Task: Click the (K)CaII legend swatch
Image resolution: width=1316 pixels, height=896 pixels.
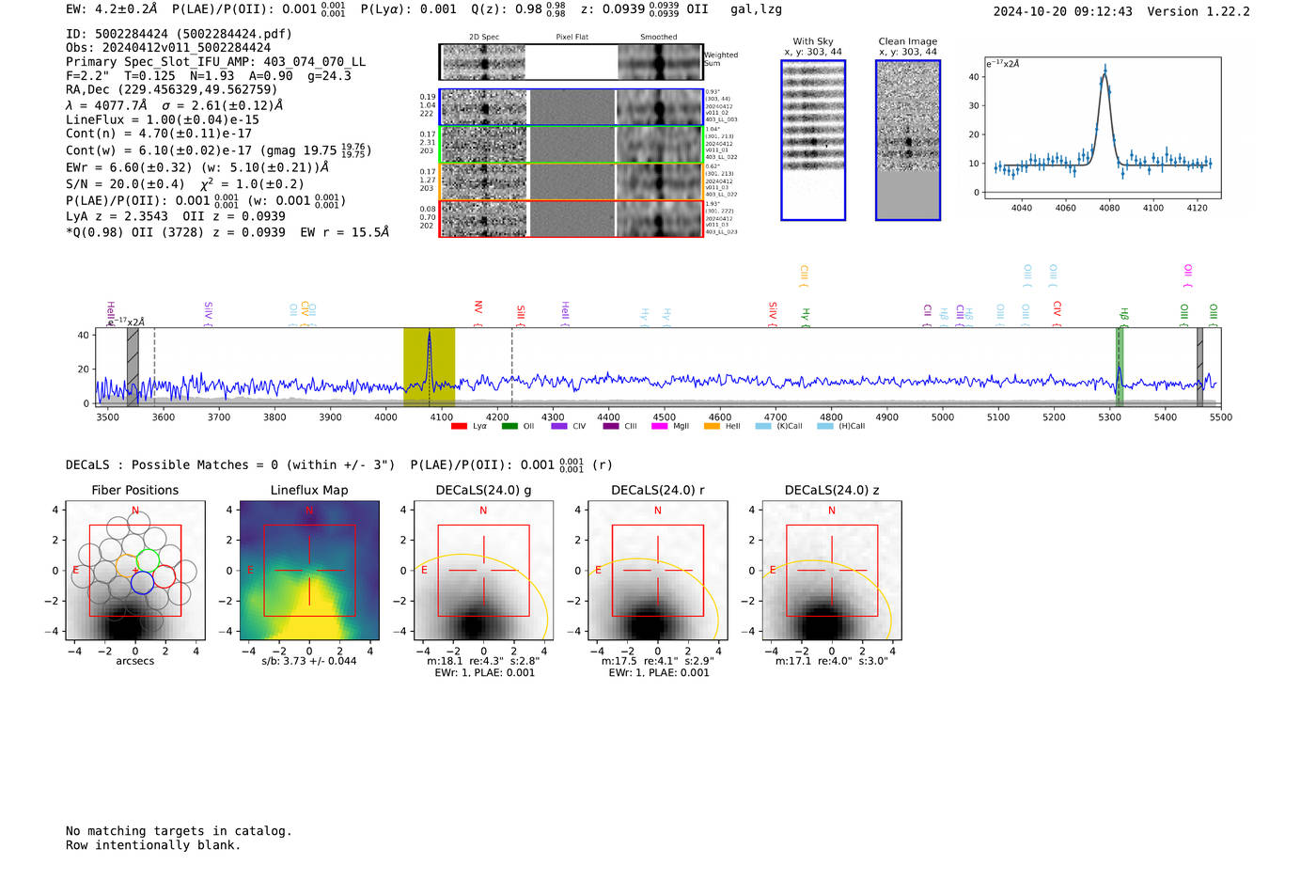Action: click(763, 426)
